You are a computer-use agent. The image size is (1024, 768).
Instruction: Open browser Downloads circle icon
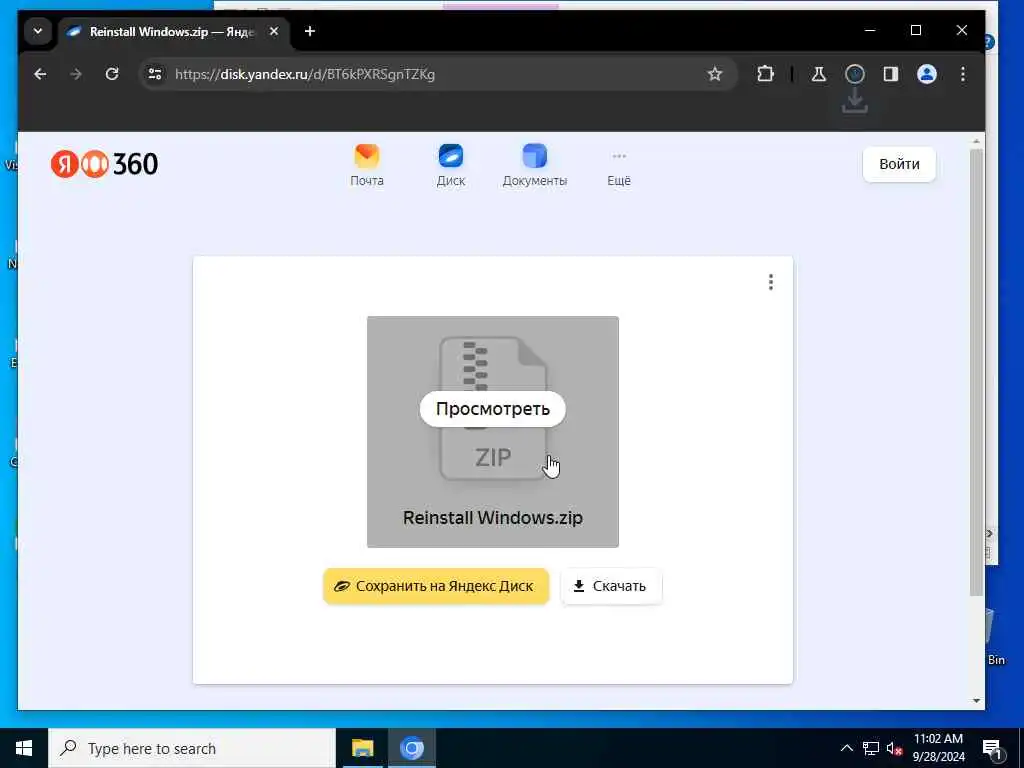point(855,74)
